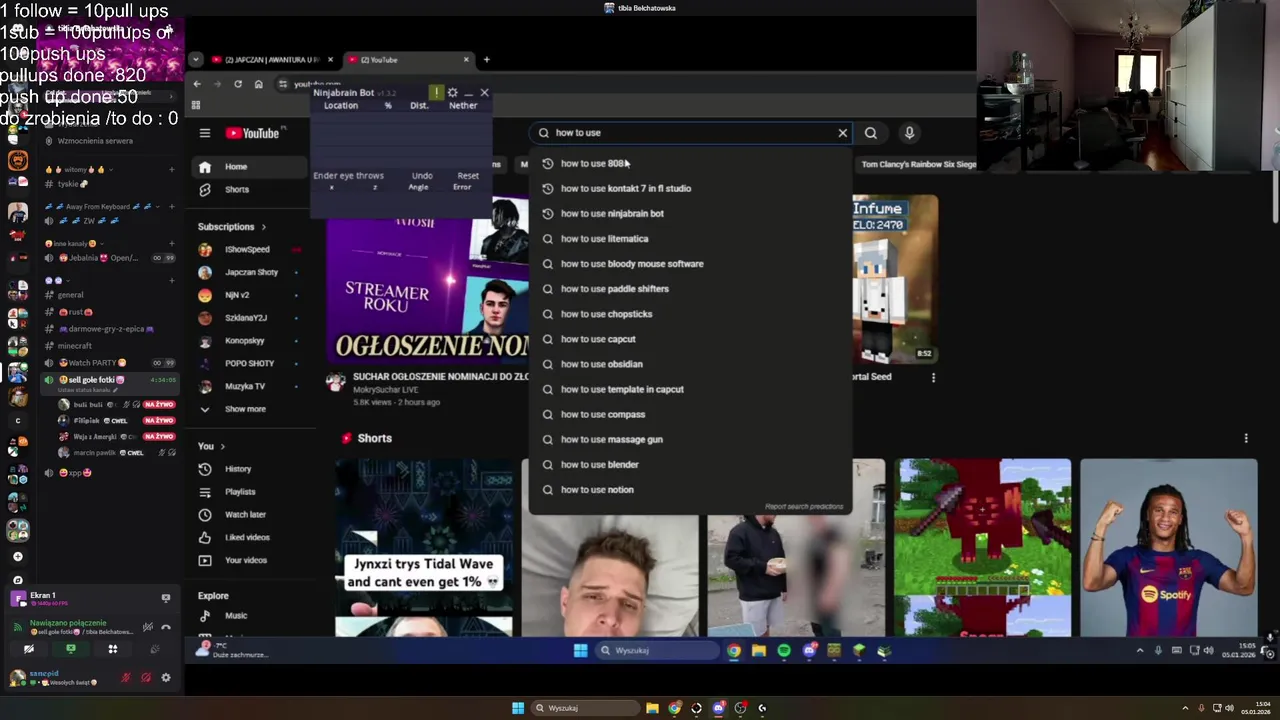1280x720 pixels.
Task: Expand the Subscriptions section chevron
Action: coord(263,227)
